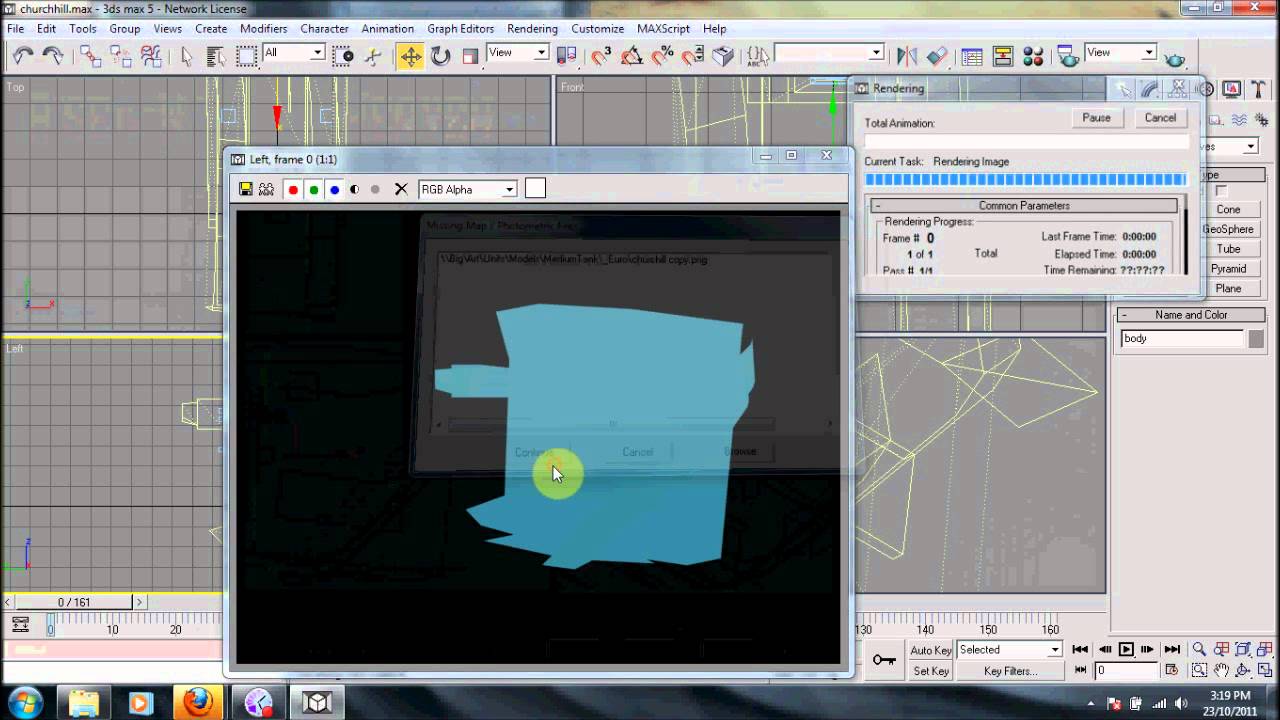Open the Display command panel icon
1280x720 pixels.
1232,90
